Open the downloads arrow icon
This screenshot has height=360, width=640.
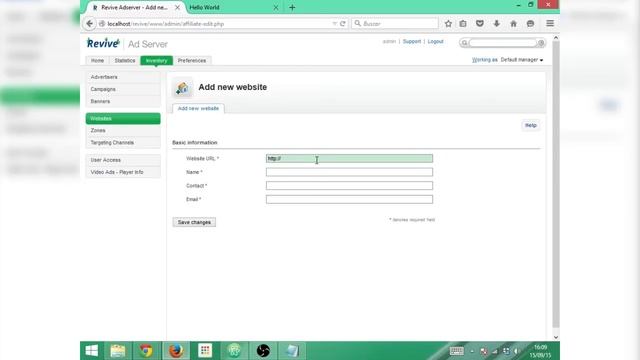[x=496, y=24]
